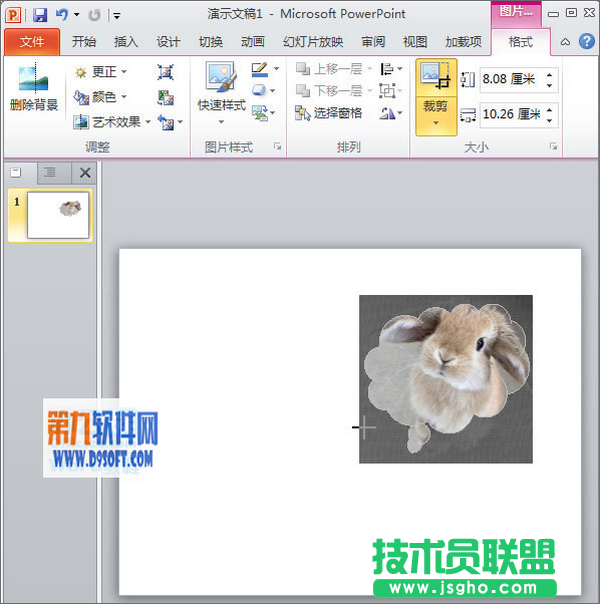Expand Align dropdown arrow
The height and width of the screenshot is (604, 600).
pyautogui.click(x=400, y=69)
